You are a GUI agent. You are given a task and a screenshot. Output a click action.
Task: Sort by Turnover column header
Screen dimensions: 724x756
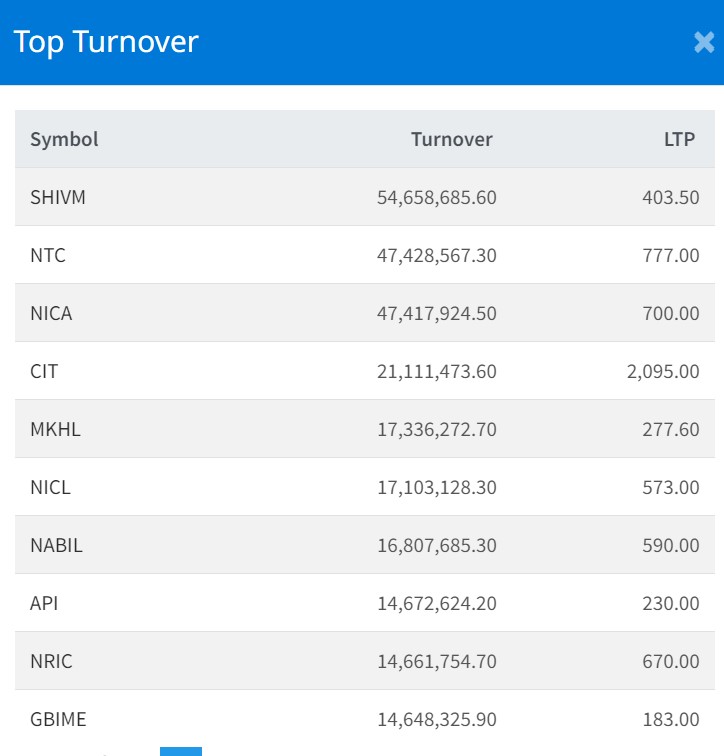click(x=451, y=139)
